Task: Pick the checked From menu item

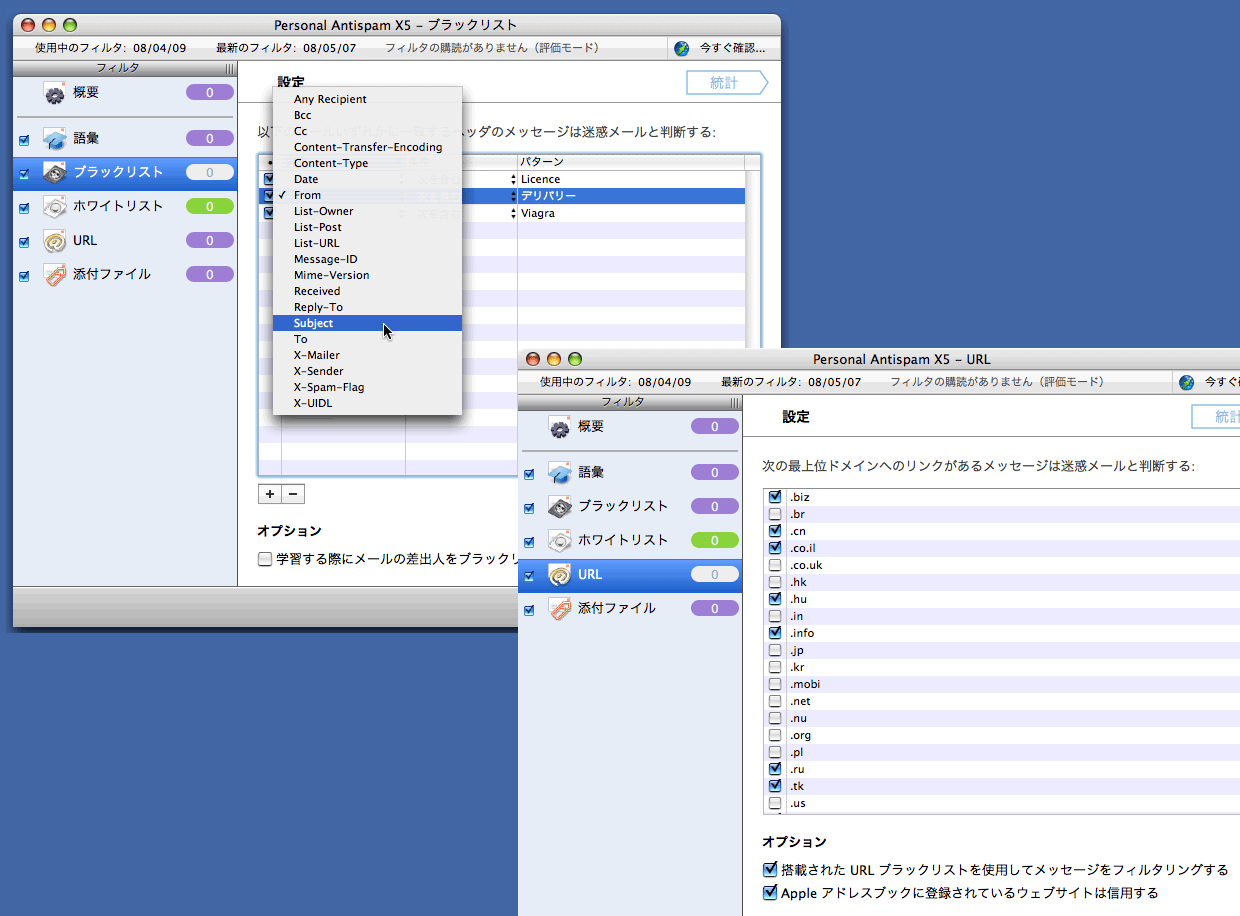Action: [367, 195]
